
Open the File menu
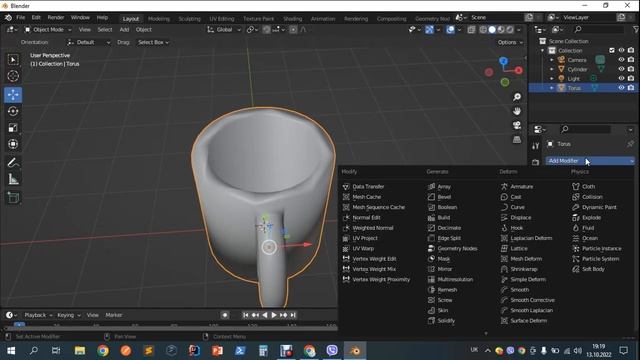[x=20, y=18]
